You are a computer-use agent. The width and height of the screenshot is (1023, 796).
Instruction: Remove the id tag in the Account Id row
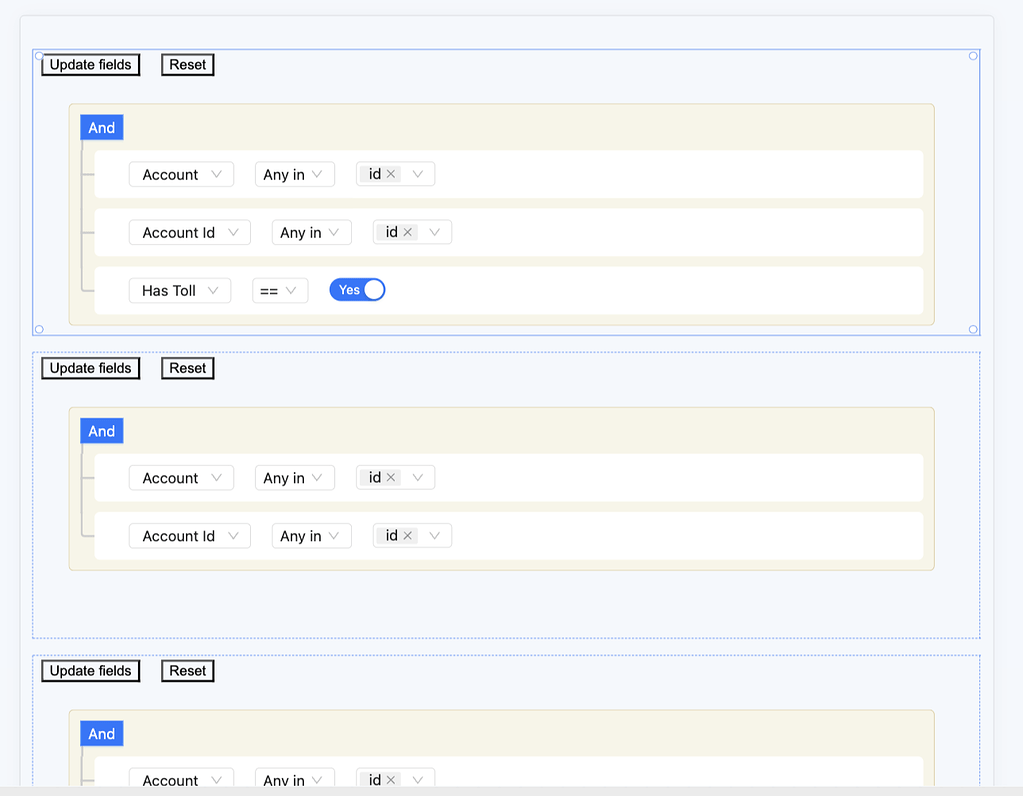tap(406, 231)
